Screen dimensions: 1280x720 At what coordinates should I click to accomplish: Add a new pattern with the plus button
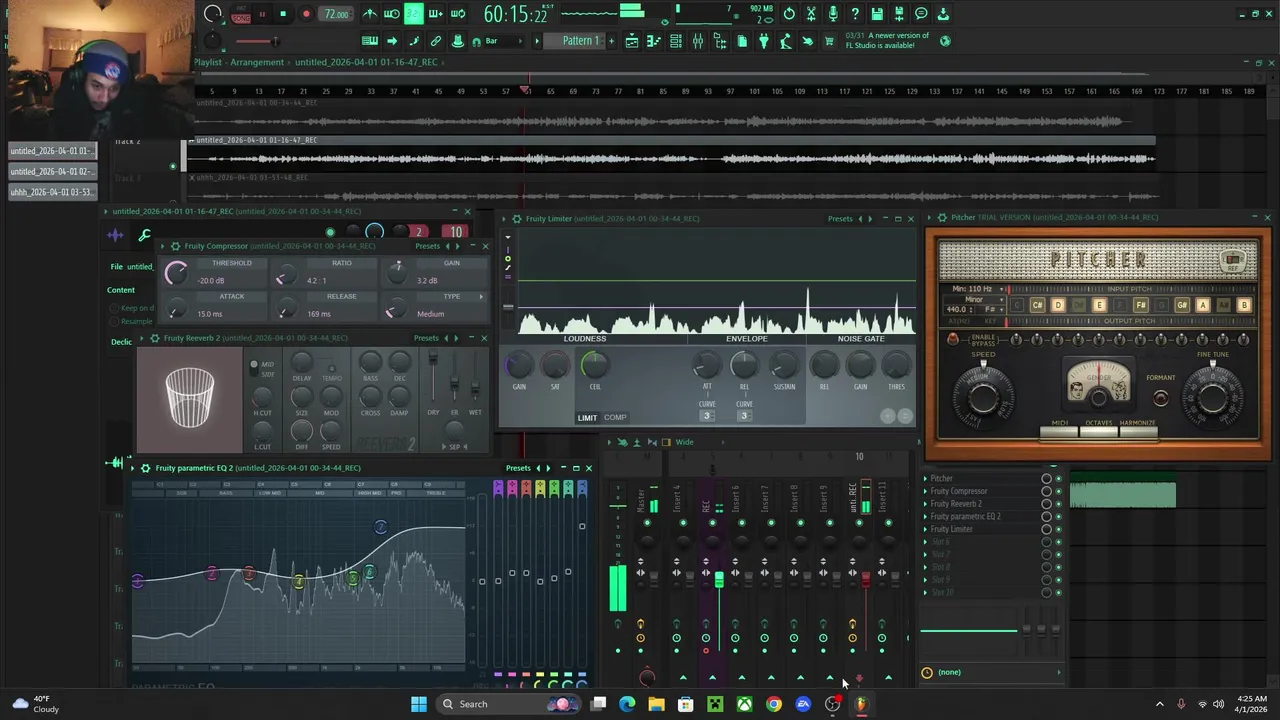611,41
